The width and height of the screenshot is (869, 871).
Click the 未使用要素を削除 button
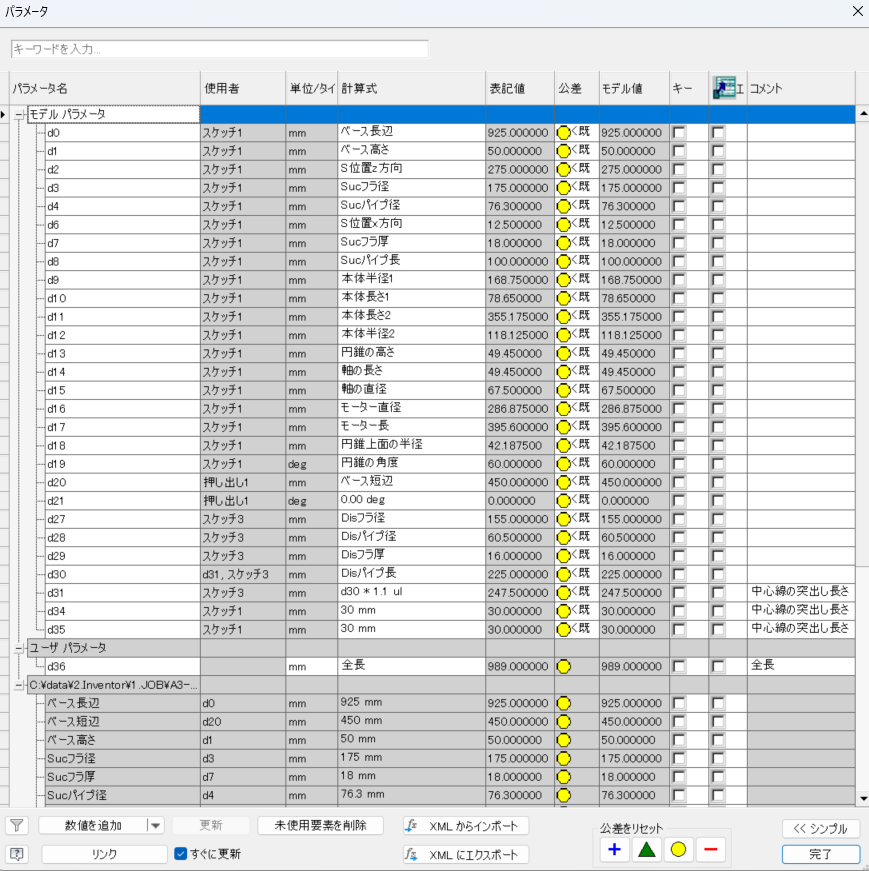point(320,826)
